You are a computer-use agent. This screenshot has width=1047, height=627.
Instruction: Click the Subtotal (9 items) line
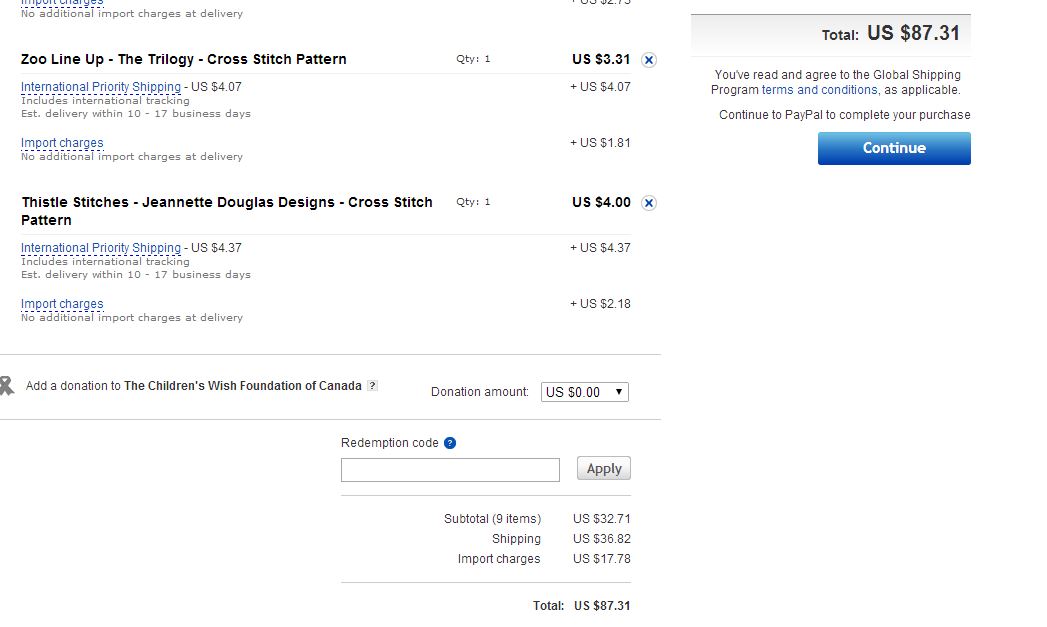(492, 519)
